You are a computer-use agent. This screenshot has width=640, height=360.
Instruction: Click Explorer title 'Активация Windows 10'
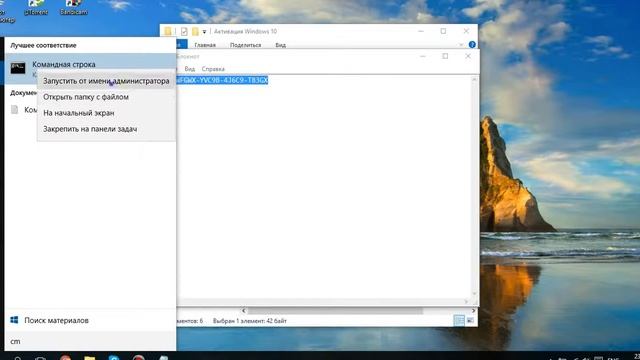tap(245, 31)
